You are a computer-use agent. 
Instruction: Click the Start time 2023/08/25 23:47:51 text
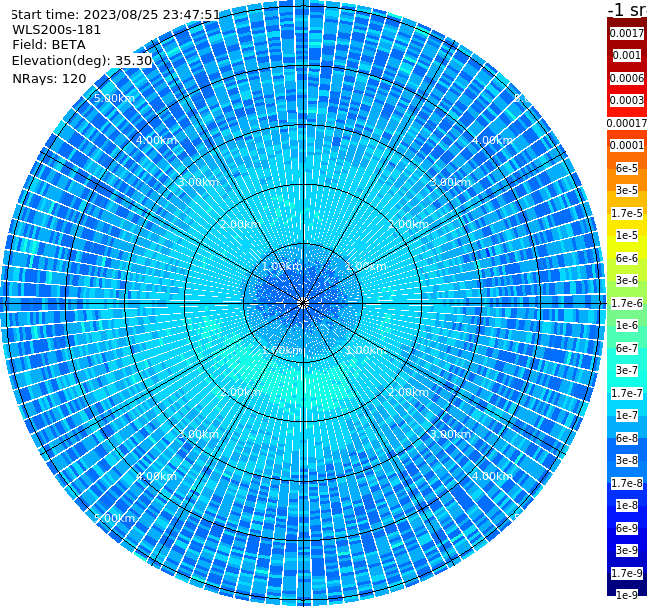point(115,15)
